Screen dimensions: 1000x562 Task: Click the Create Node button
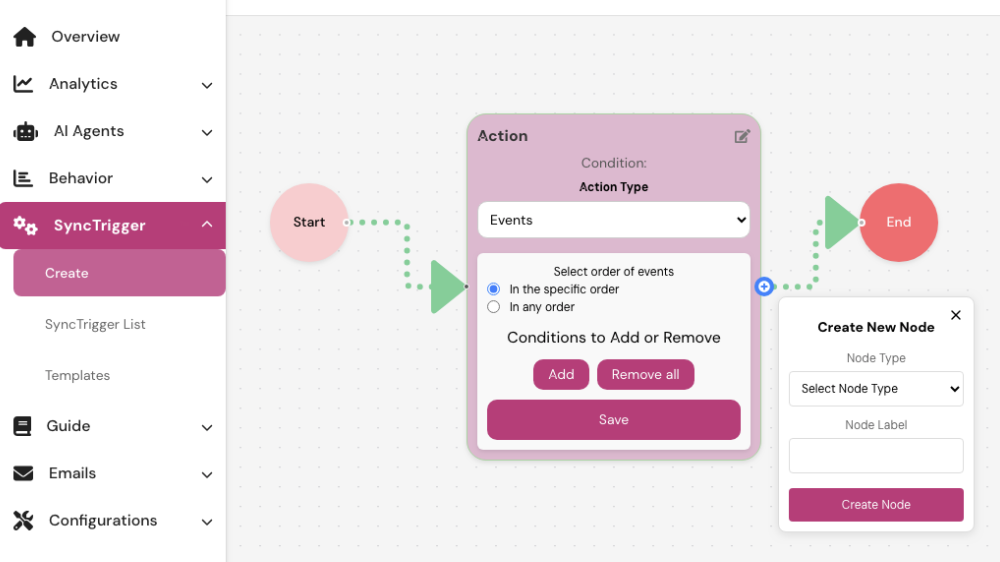tap(875, 505)
